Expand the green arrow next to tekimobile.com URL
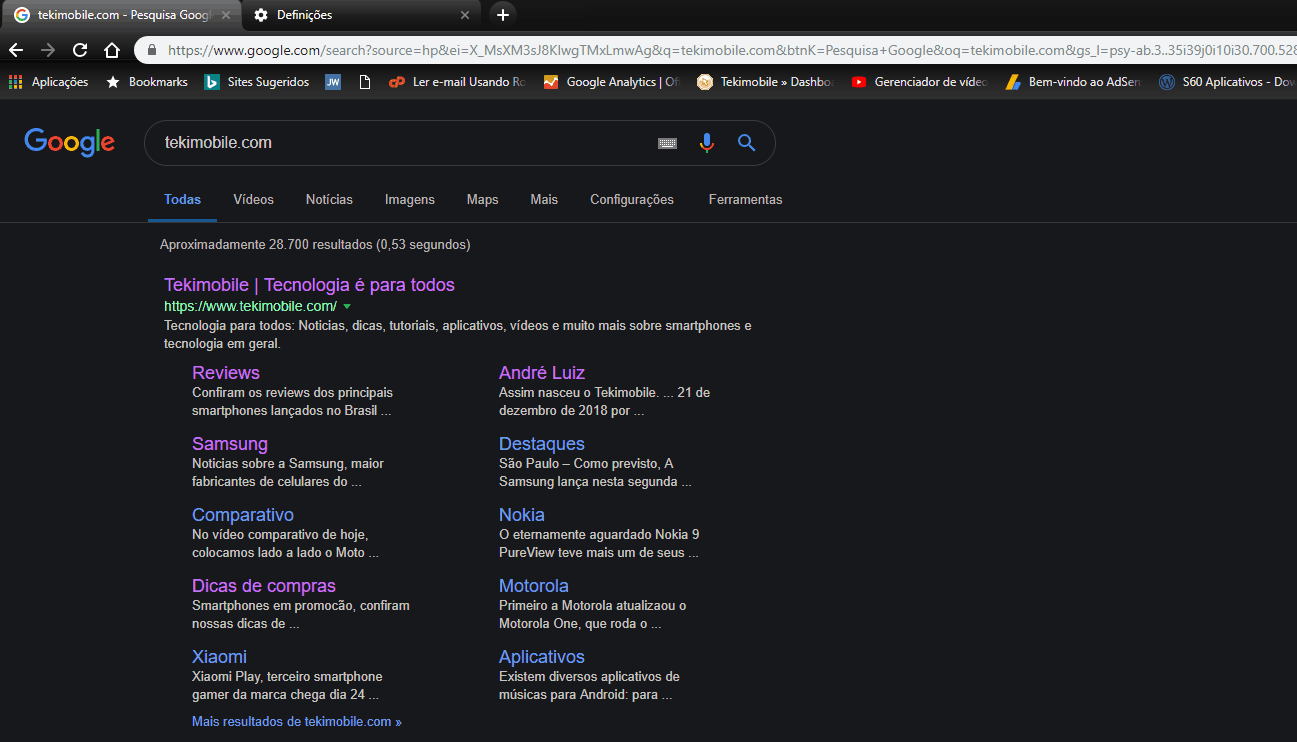The image size is (1297, 742). (347, 306)
